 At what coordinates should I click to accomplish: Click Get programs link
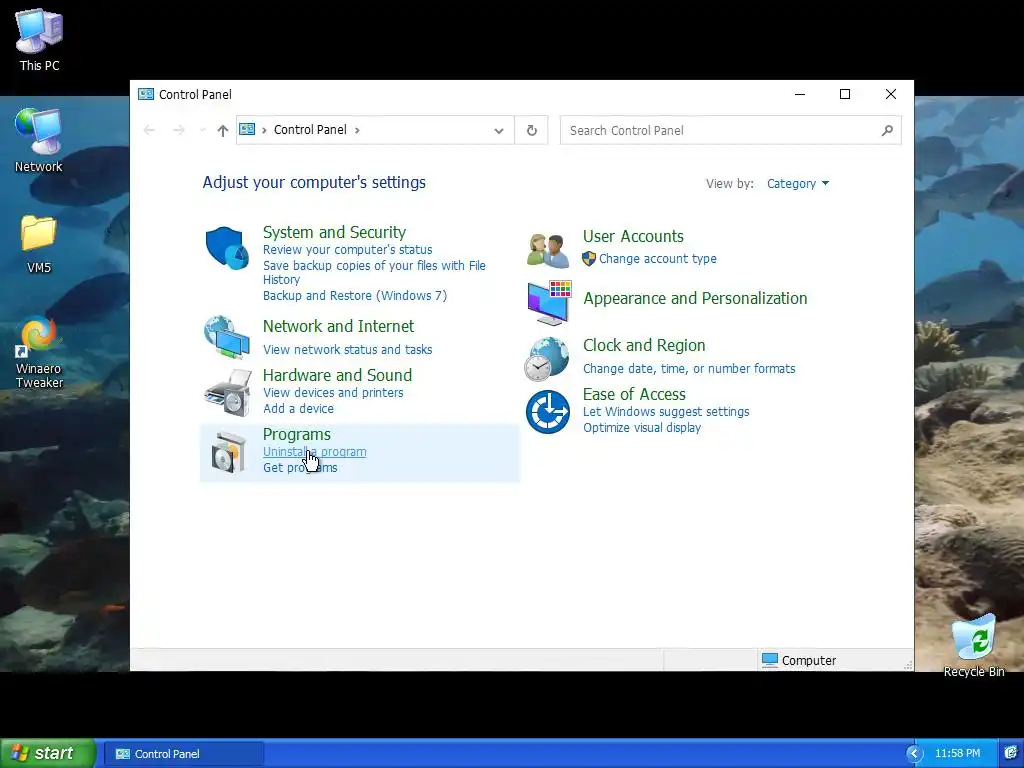point(300,468)
